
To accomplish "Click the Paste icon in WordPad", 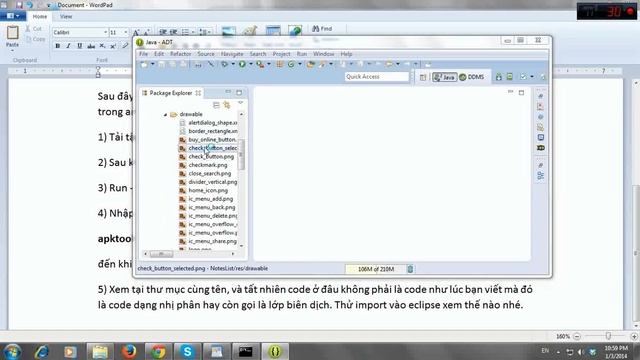I will [12, 33].
